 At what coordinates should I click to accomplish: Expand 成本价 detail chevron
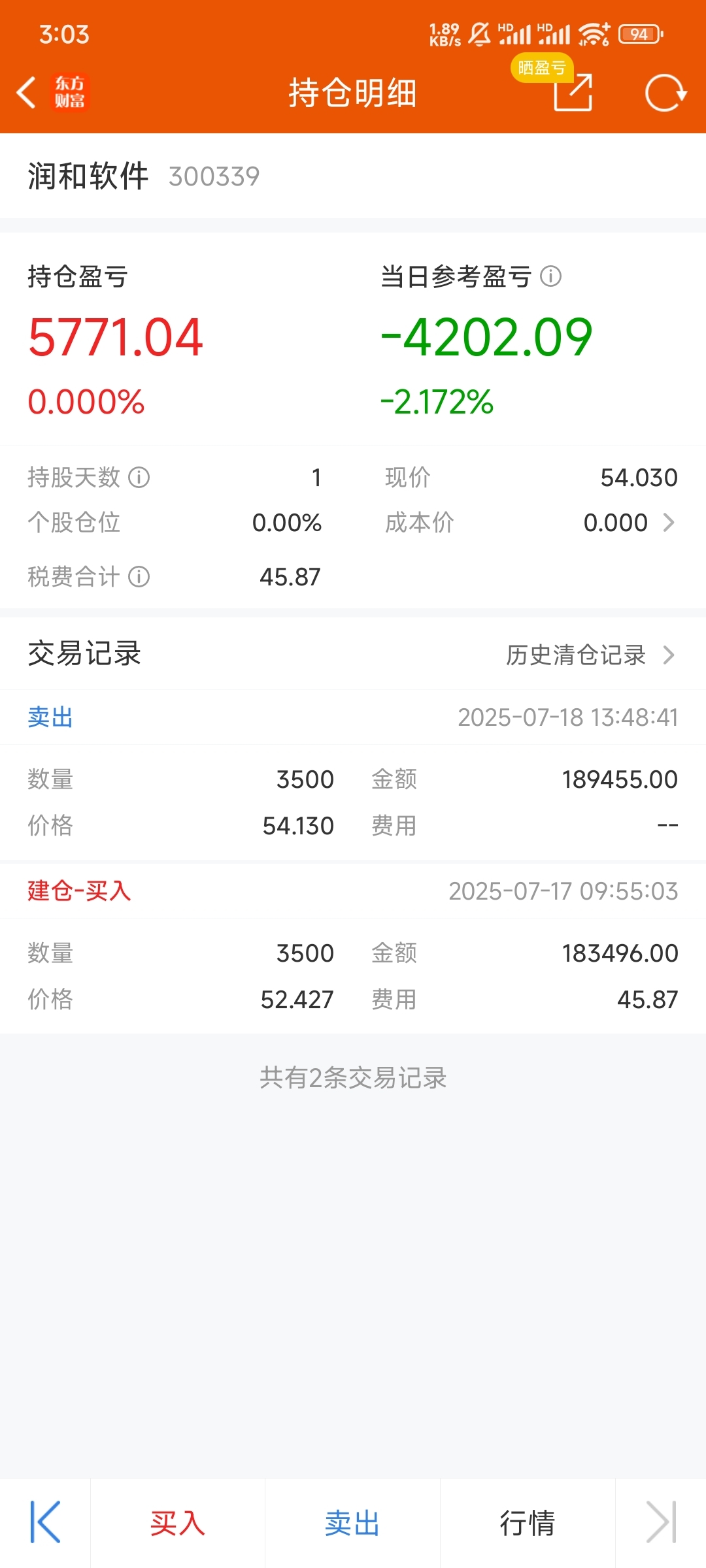[669, 523]
